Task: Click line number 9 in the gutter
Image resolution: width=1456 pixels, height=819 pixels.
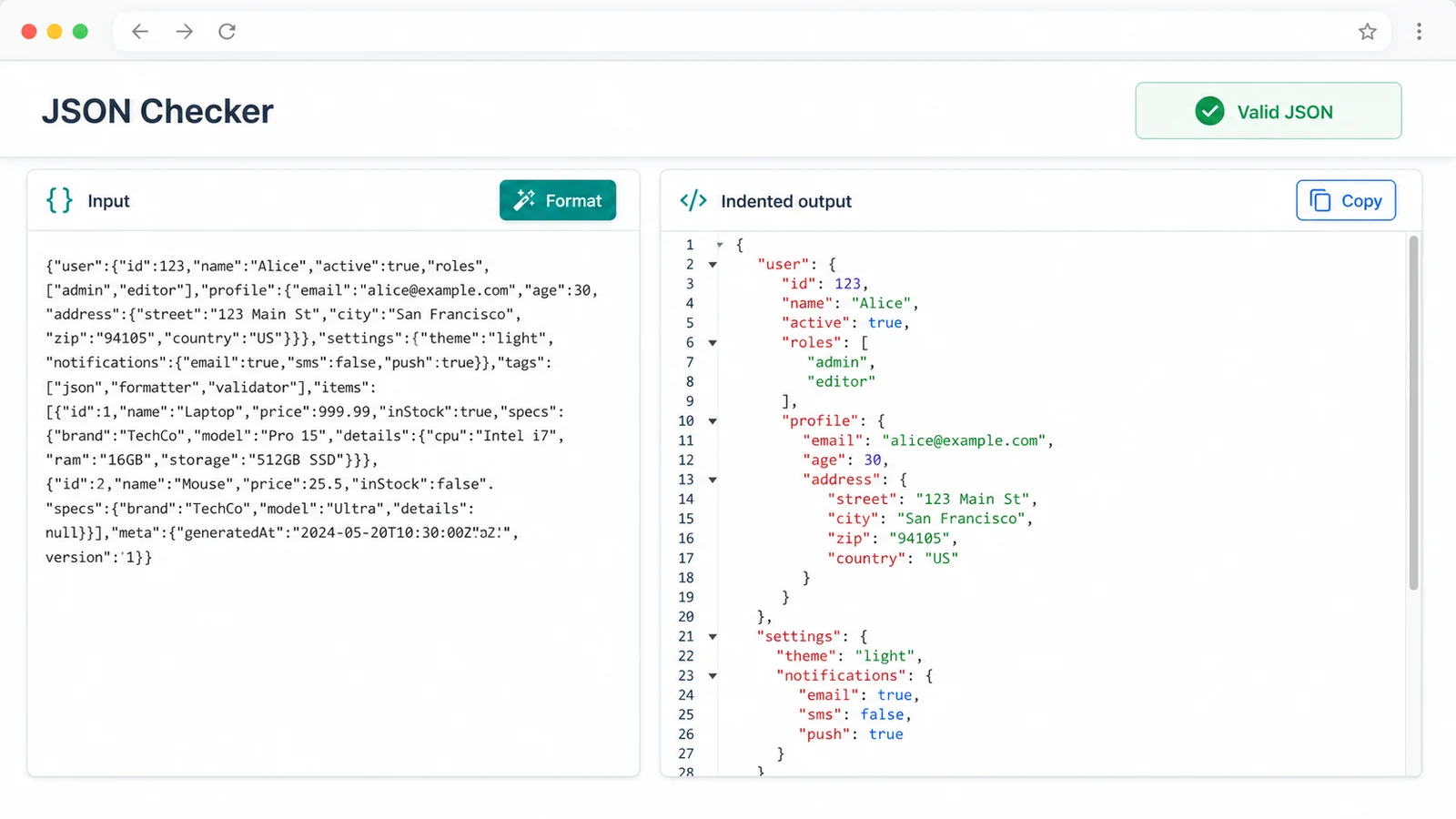Action: pyautogui.click(x=690, y=401)
